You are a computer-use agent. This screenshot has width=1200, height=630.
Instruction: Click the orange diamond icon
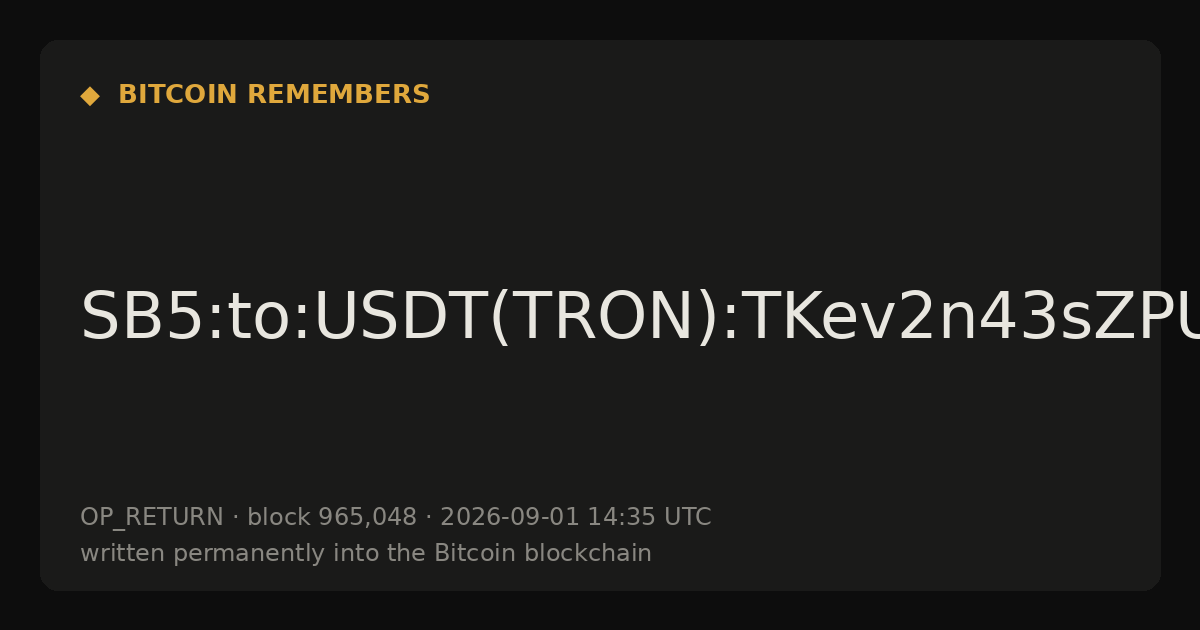(x=90, y=96)
